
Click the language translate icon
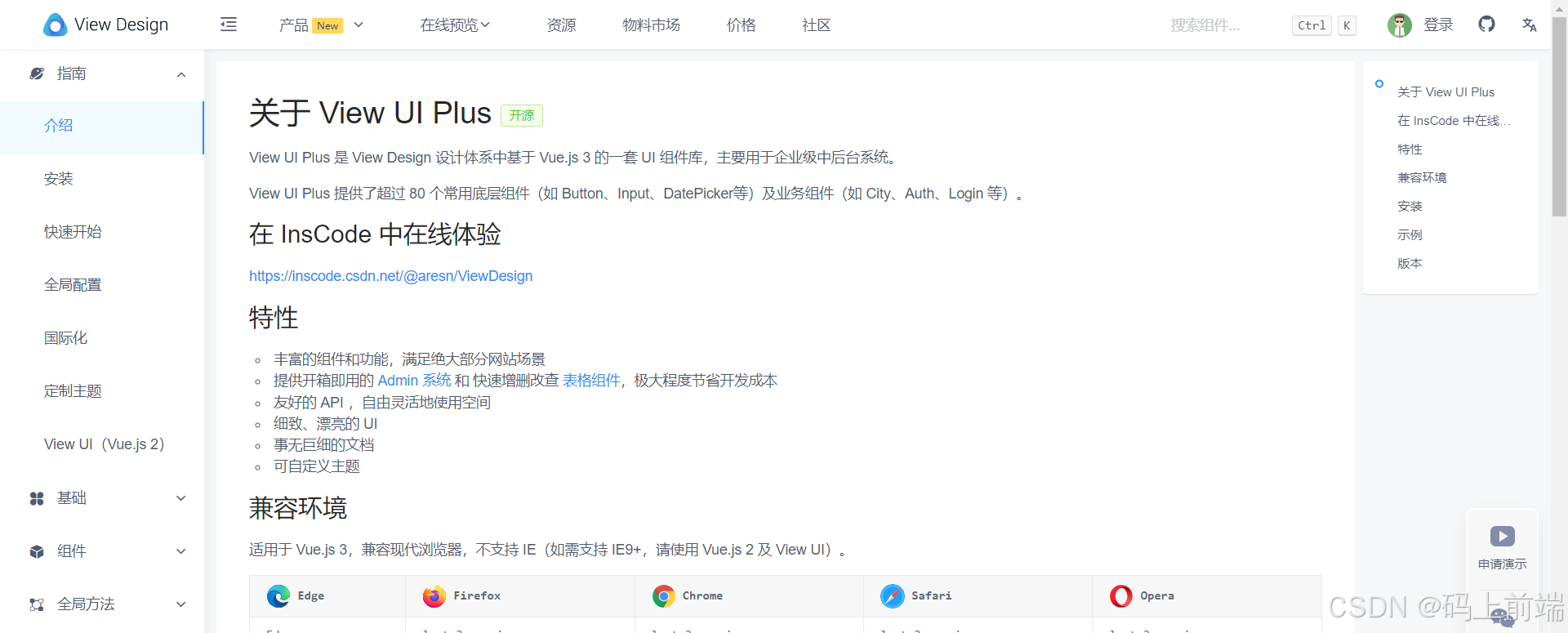1529,25
